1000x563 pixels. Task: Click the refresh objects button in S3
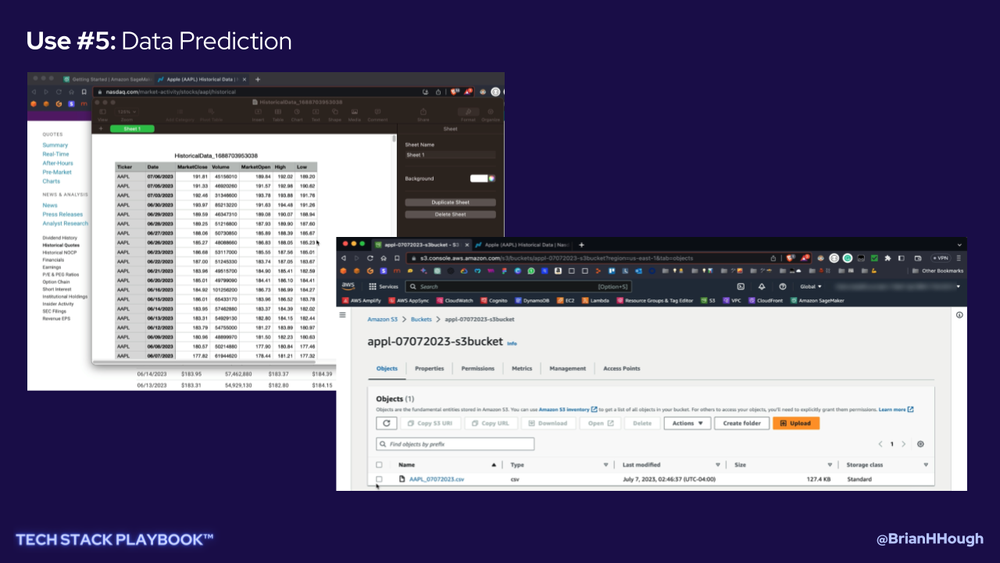pyautogui.click(x=386, y=423)
